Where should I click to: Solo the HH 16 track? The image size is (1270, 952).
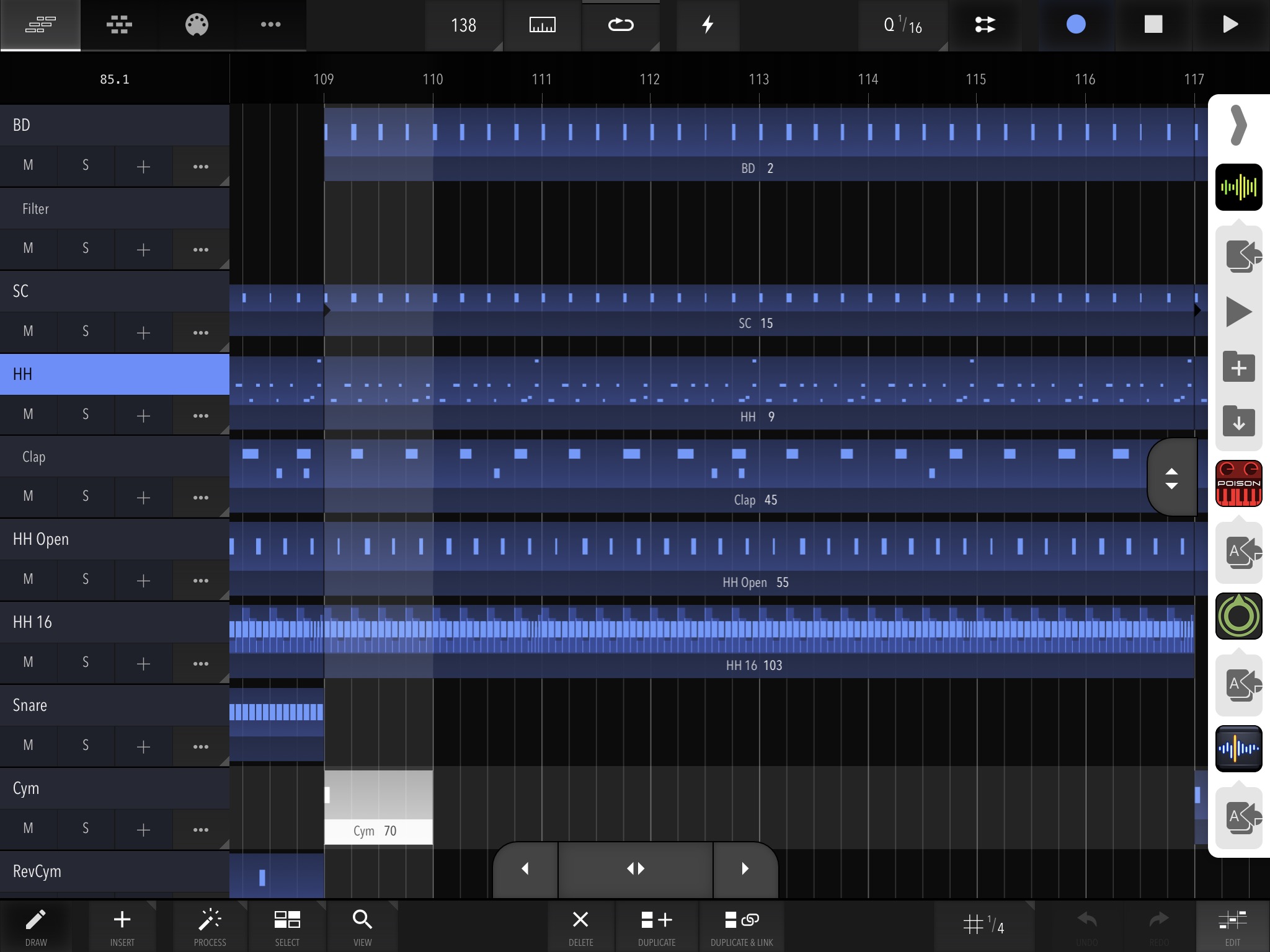[x=86, y=663]
